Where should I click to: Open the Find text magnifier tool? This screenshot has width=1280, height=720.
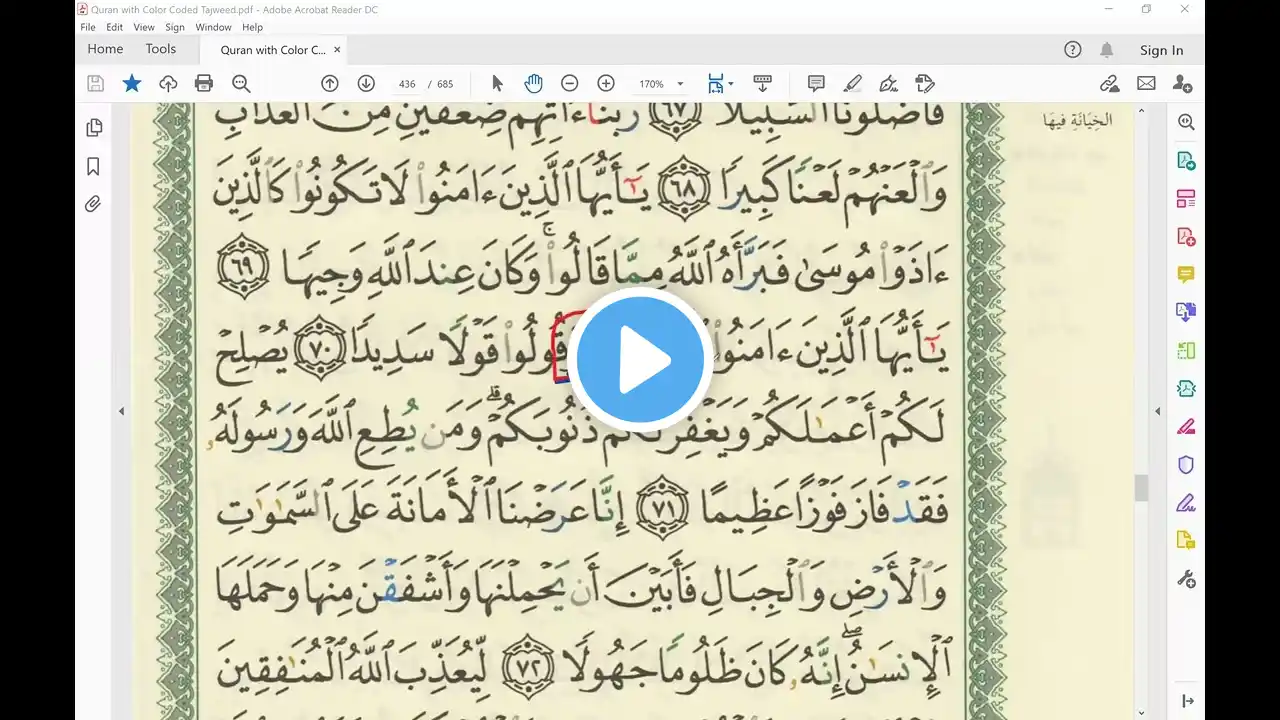[x=241, y=84]
